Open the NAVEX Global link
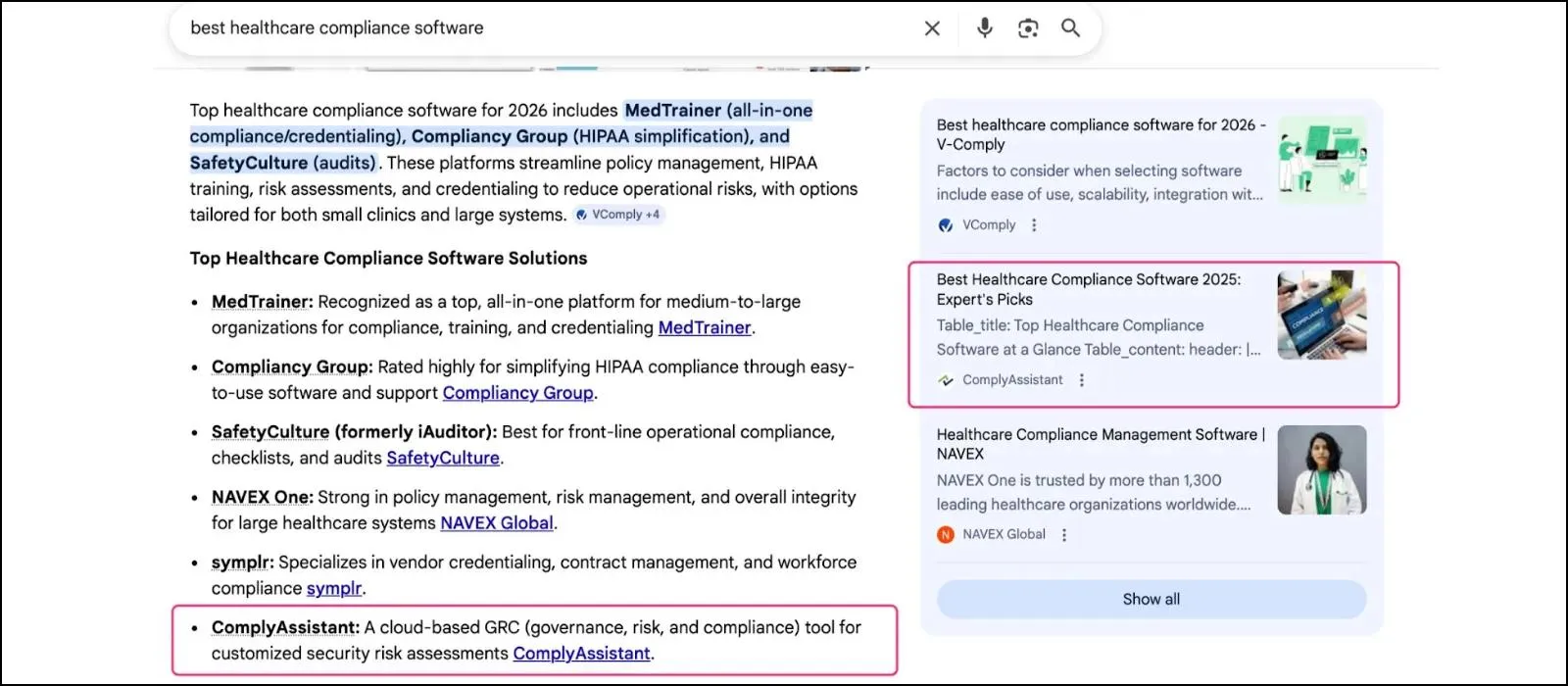 coord(497,523)
